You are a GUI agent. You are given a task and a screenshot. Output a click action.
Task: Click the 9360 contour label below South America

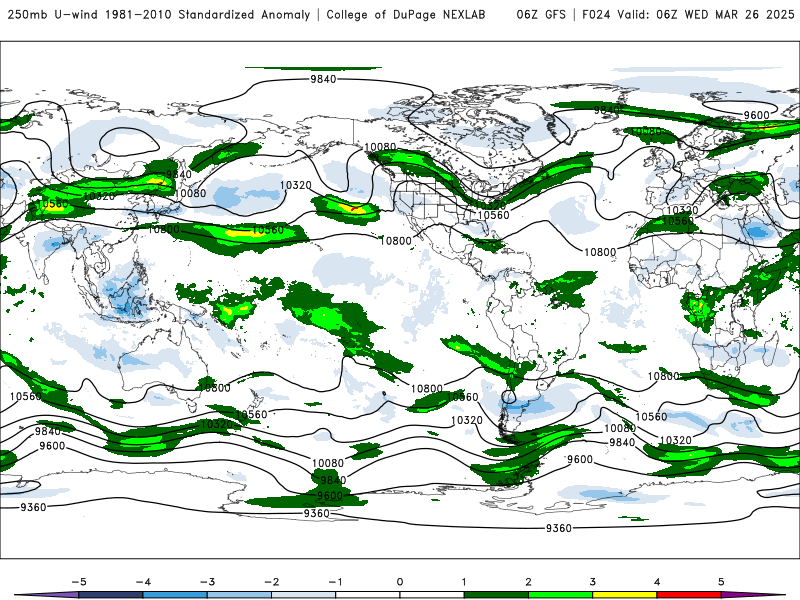559,528
